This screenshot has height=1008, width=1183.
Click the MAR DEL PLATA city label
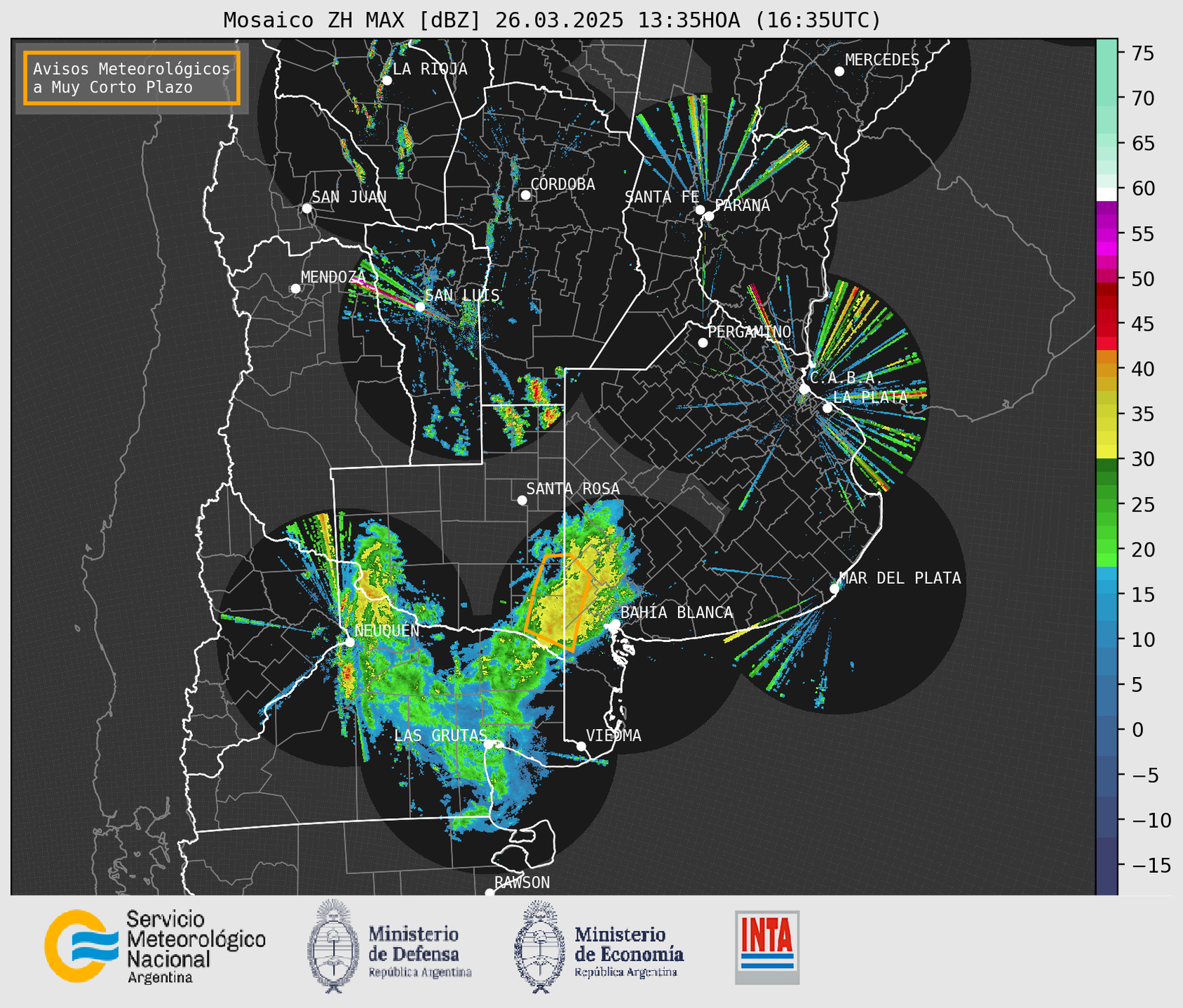(900, 578)
